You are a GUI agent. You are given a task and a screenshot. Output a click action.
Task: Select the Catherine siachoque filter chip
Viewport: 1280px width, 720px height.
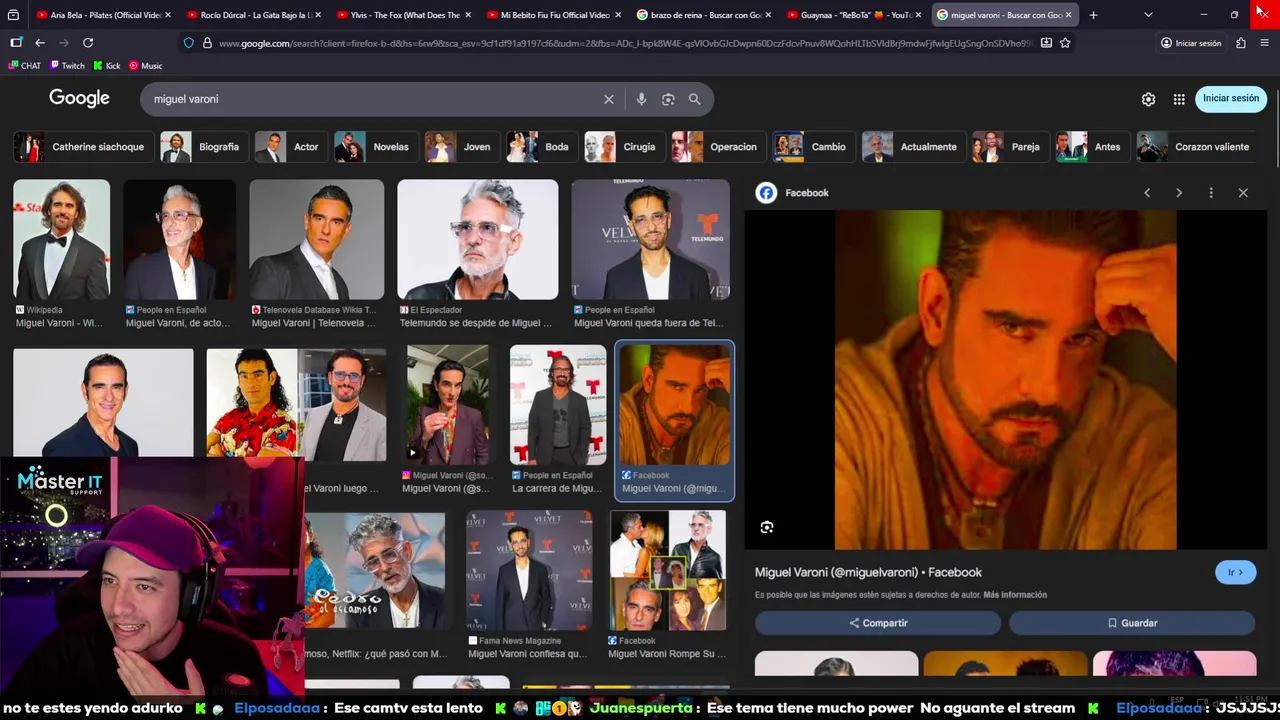tap(84, 147)
